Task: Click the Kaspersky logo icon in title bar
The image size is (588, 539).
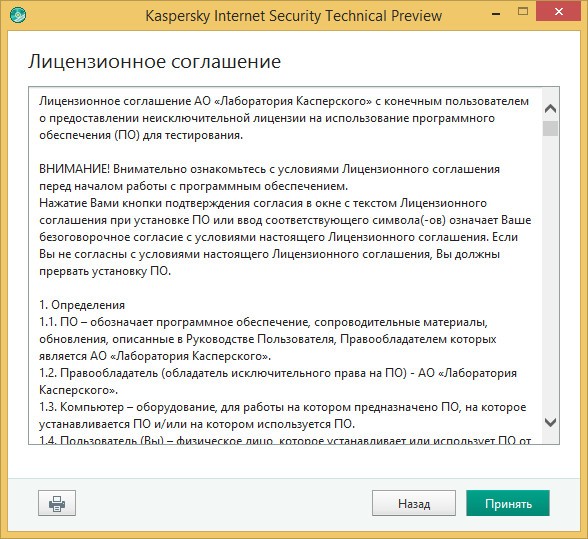Action: [x=17, y=15]
